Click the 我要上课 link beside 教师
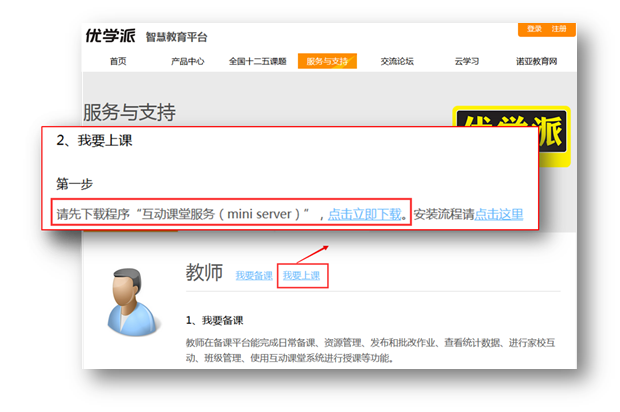Image resolution: width=620 pixels, height=412 pixels. click(301, 275)
